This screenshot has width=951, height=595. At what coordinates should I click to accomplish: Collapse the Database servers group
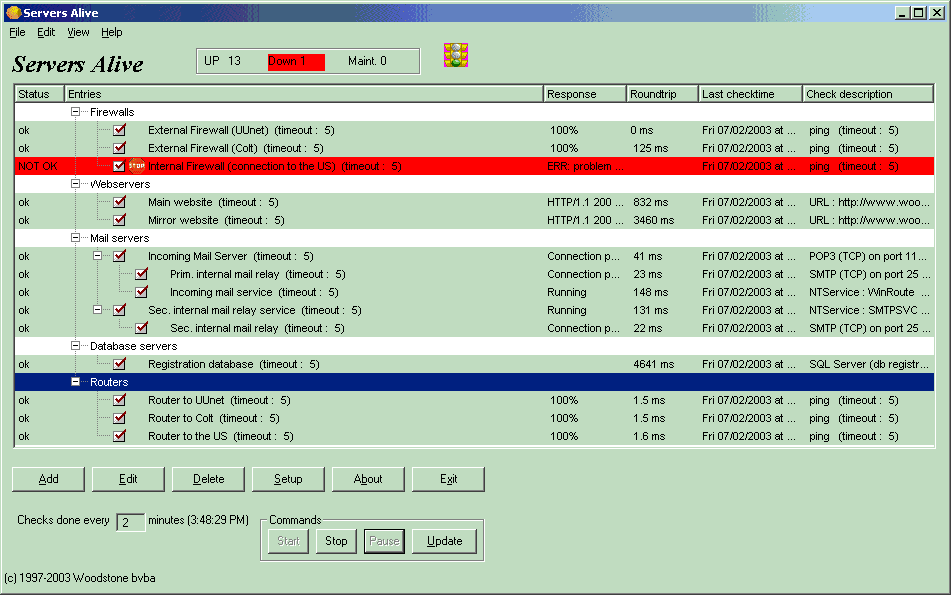(x=75, y=346)
